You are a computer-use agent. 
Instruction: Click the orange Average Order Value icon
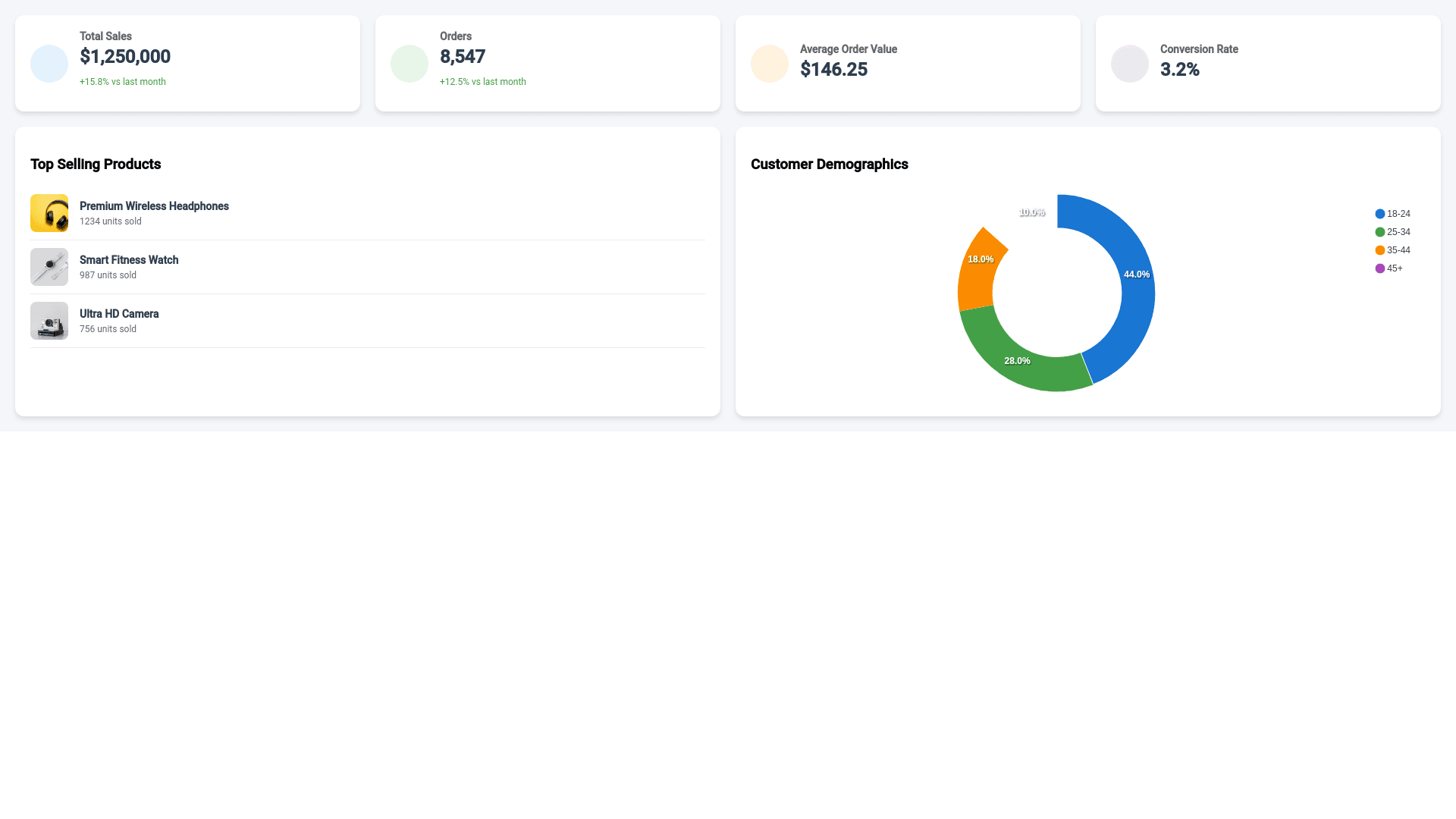pos(770,64)
